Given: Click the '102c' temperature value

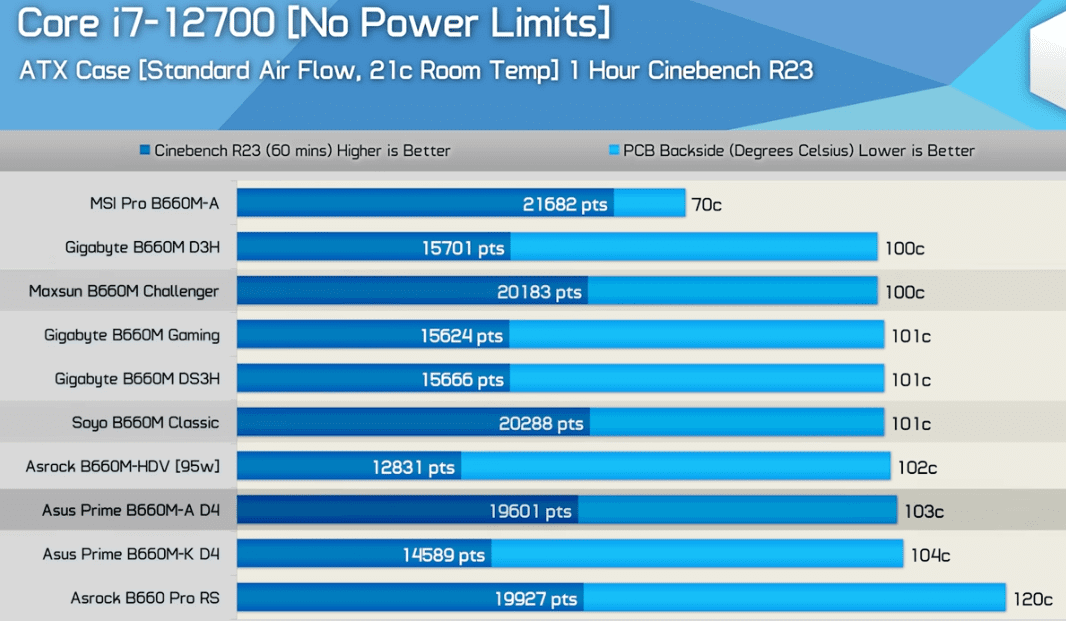Looking at the screenshot, I should click(x=917, y=467).
